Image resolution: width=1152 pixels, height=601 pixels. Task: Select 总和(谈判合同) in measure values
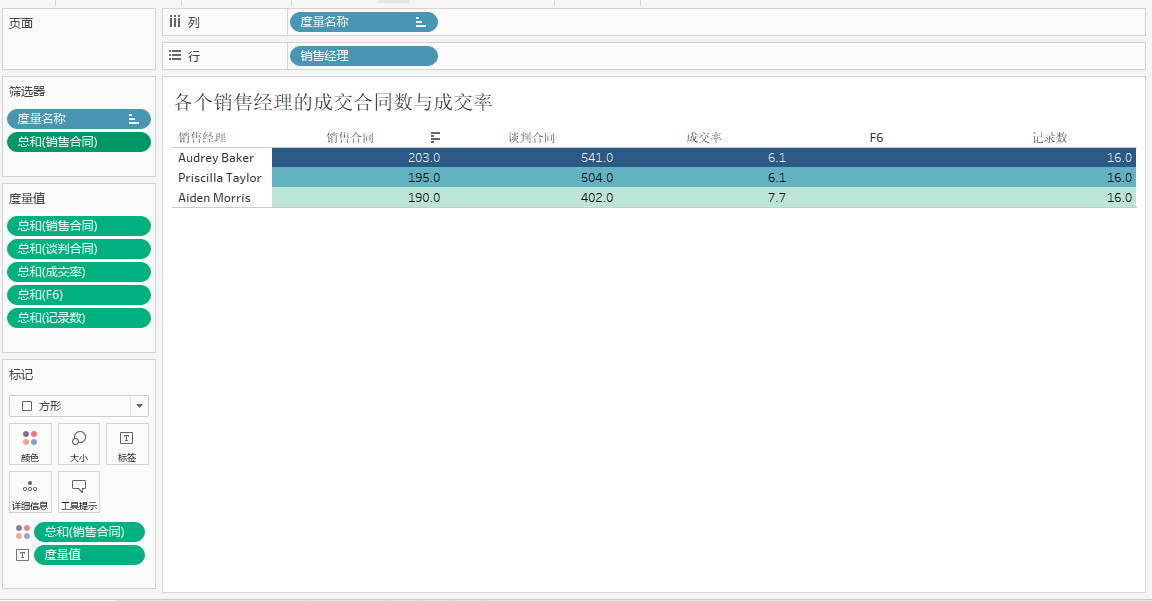click(x=78, y=249)
